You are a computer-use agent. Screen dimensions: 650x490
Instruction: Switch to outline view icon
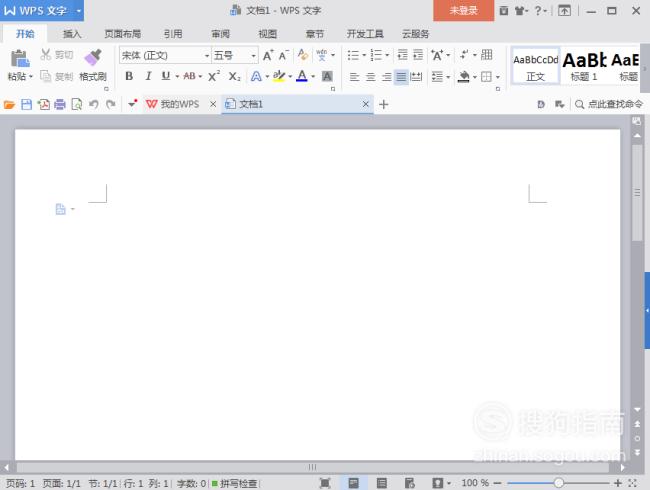[x=381, y=483]
